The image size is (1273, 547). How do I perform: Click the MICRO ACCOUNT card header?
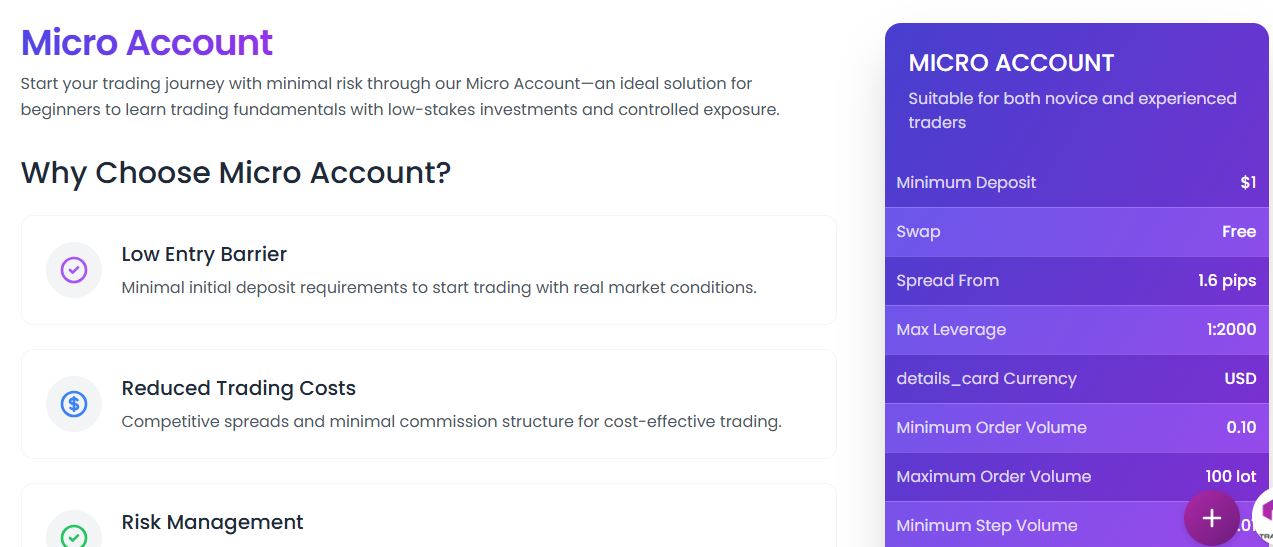[1011, 63]
